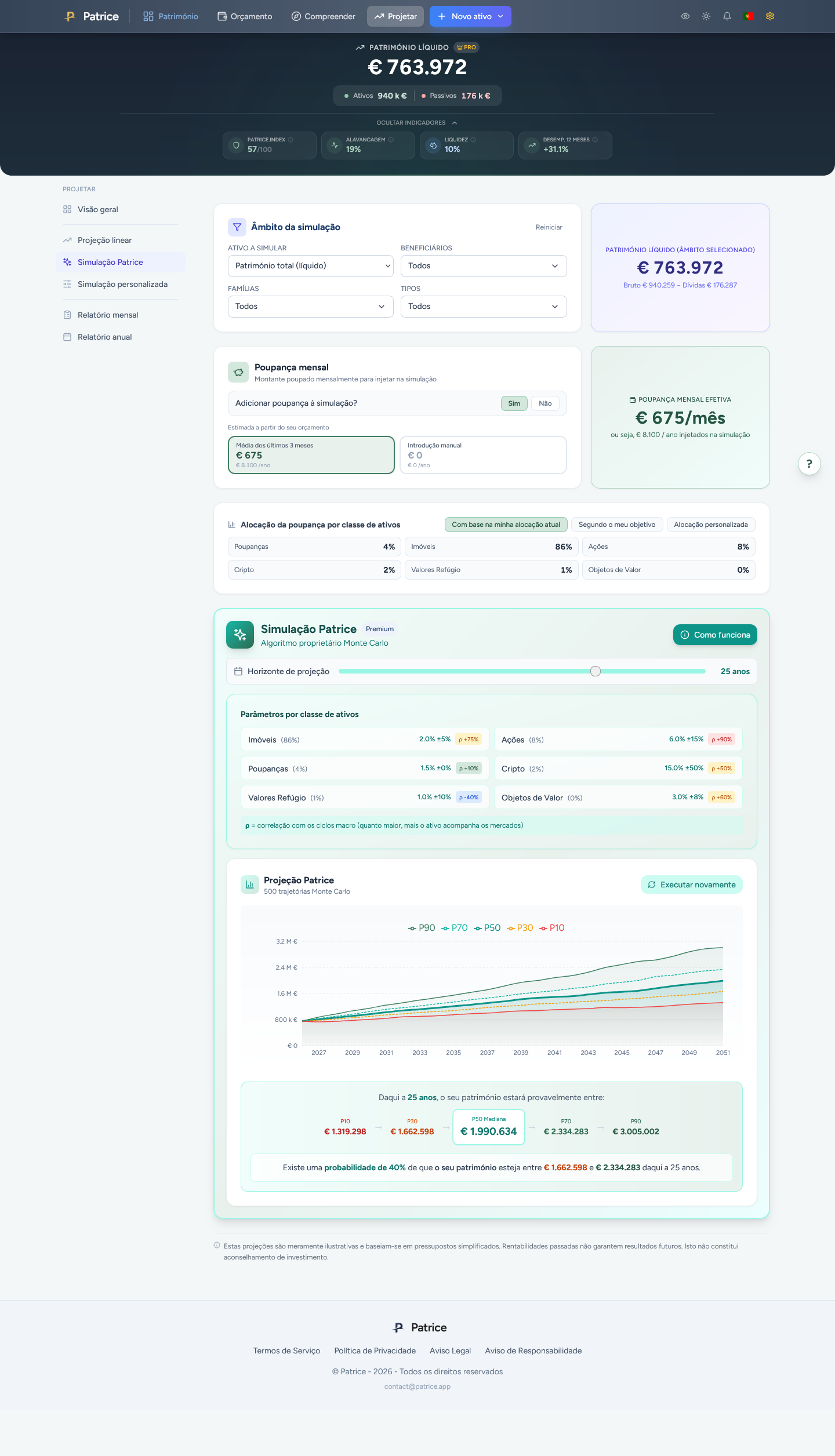Expand Novo ativo button chevron

pyautogui.click(x=500, y=16)
